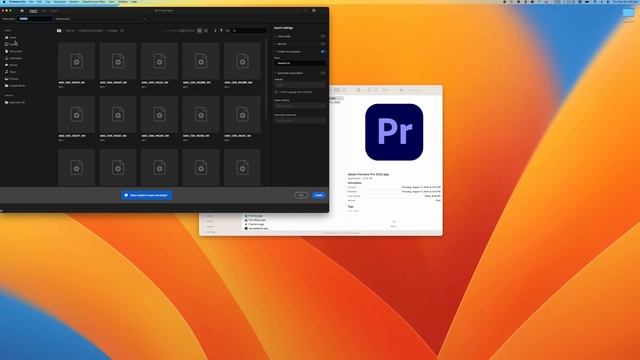Switch to the Edit tab in Premiere header
Screen dimensions: 640x360
coord(44,11)
